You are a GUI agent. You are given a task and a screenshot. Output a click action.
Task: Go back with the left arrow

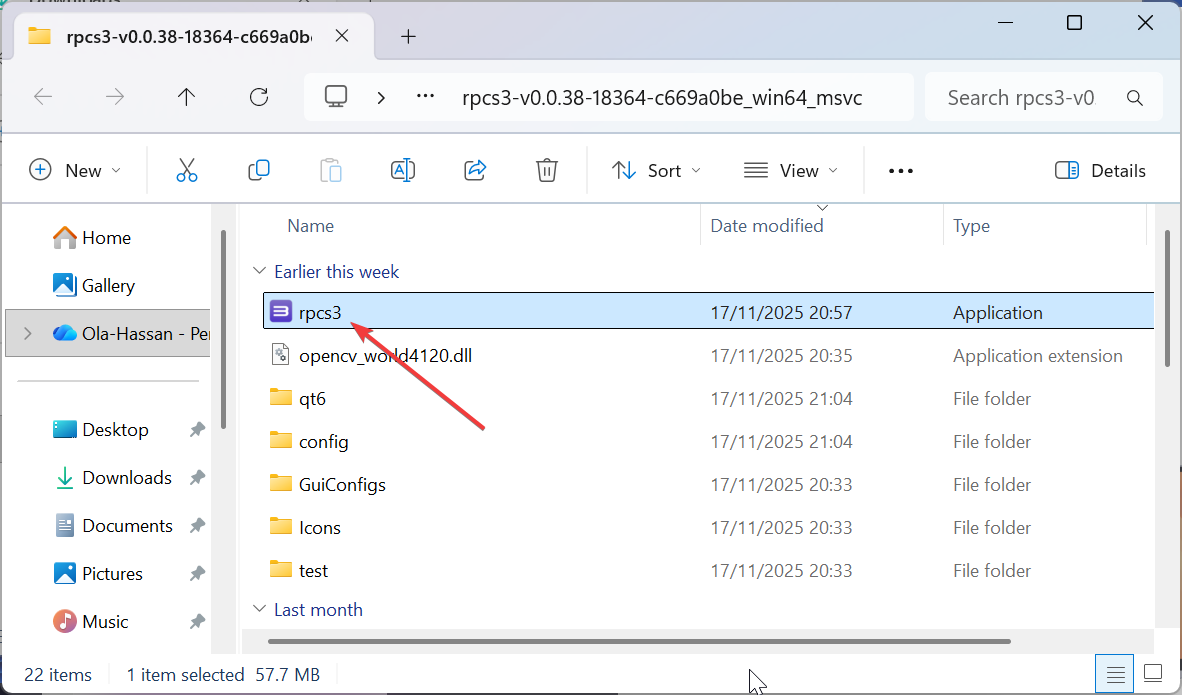point(43,96)
